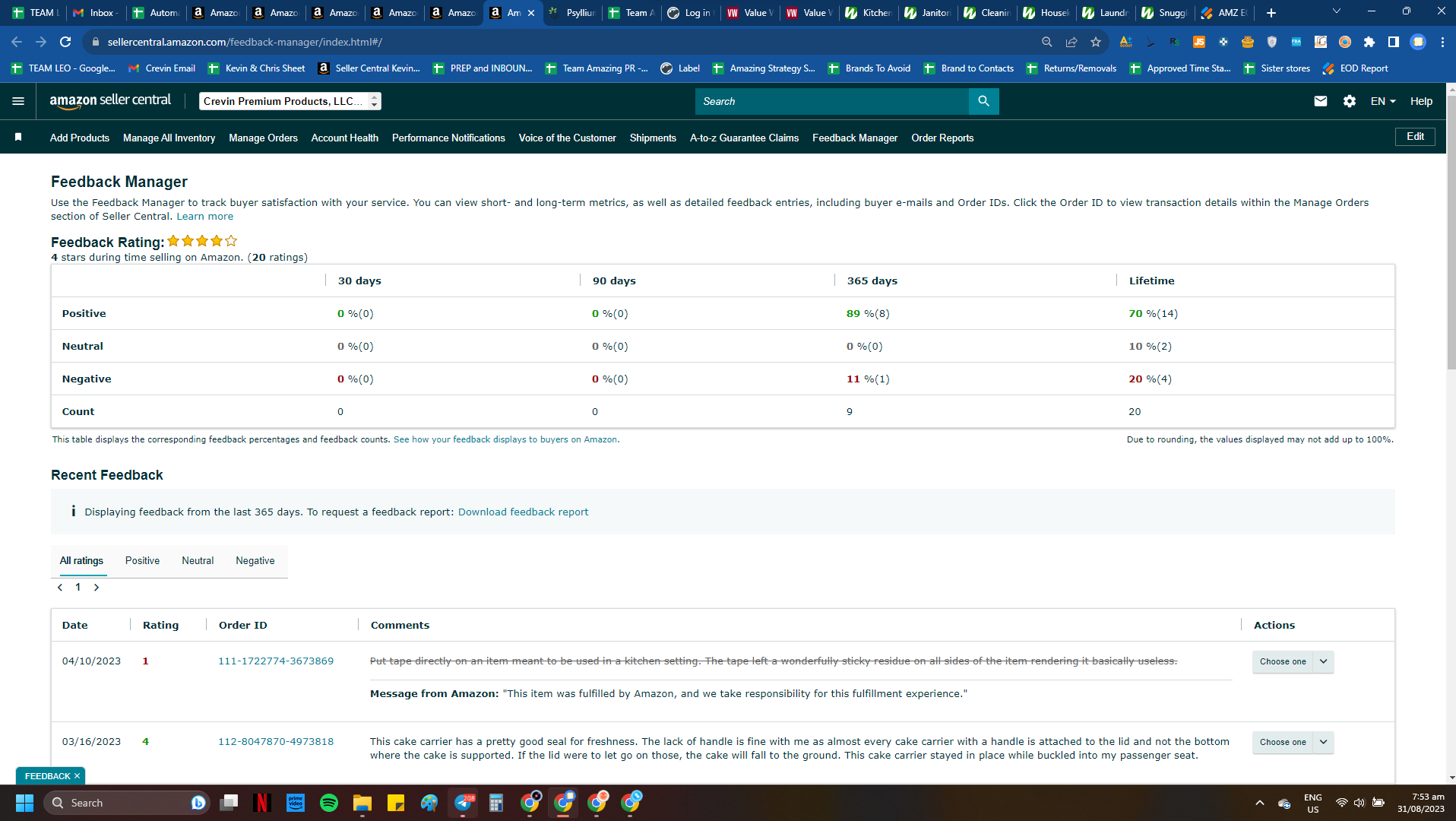The image size is (1456, 821).
Task: Expand the EN language dropdown
Action: (1383, 101)
